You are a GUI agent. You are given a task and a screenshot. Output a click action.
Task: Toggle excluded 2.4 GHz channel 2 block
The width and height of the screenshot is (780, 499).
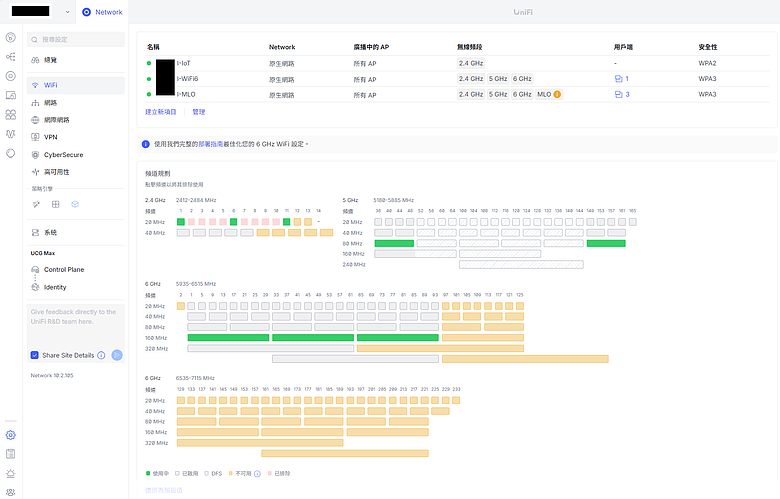(192, 222)
